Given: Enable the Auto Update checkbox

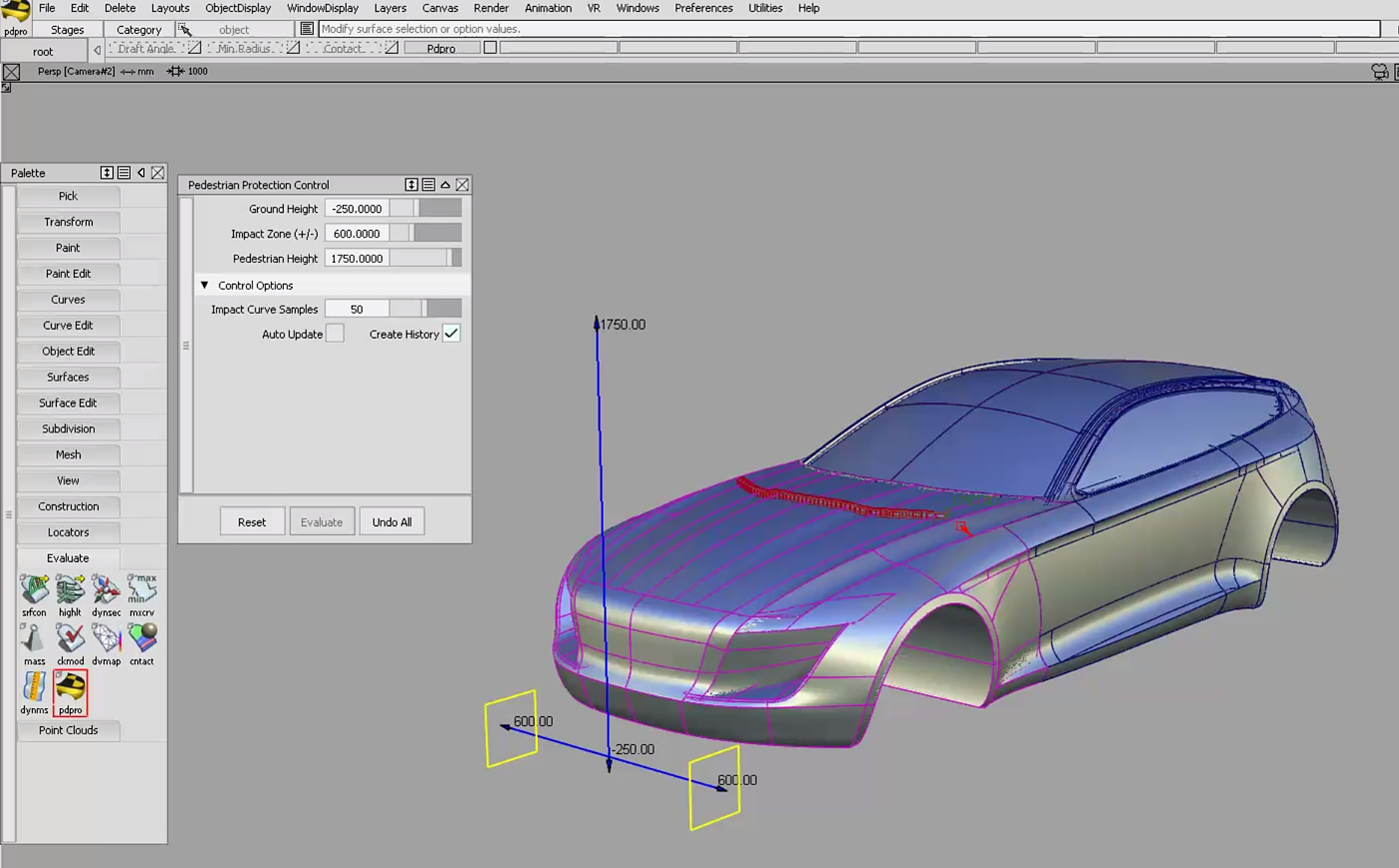Looking at the screenshot, I should (335, 334).
